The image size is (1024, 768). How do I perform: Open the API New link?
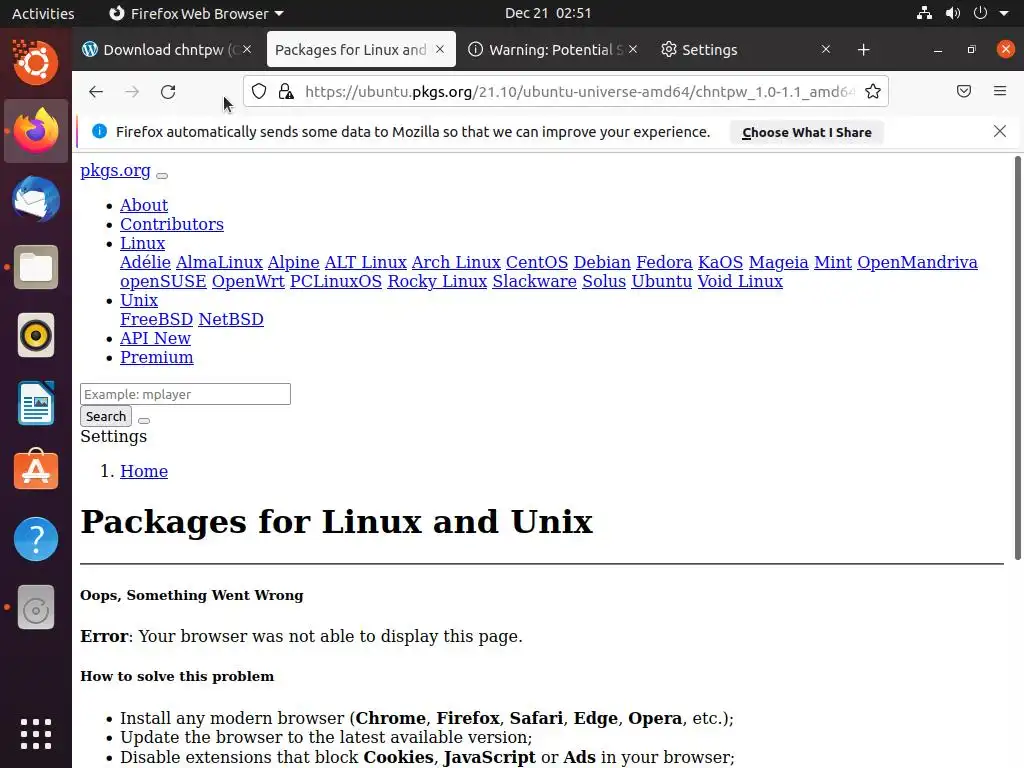pyautogui.click(x=155, y=338)
